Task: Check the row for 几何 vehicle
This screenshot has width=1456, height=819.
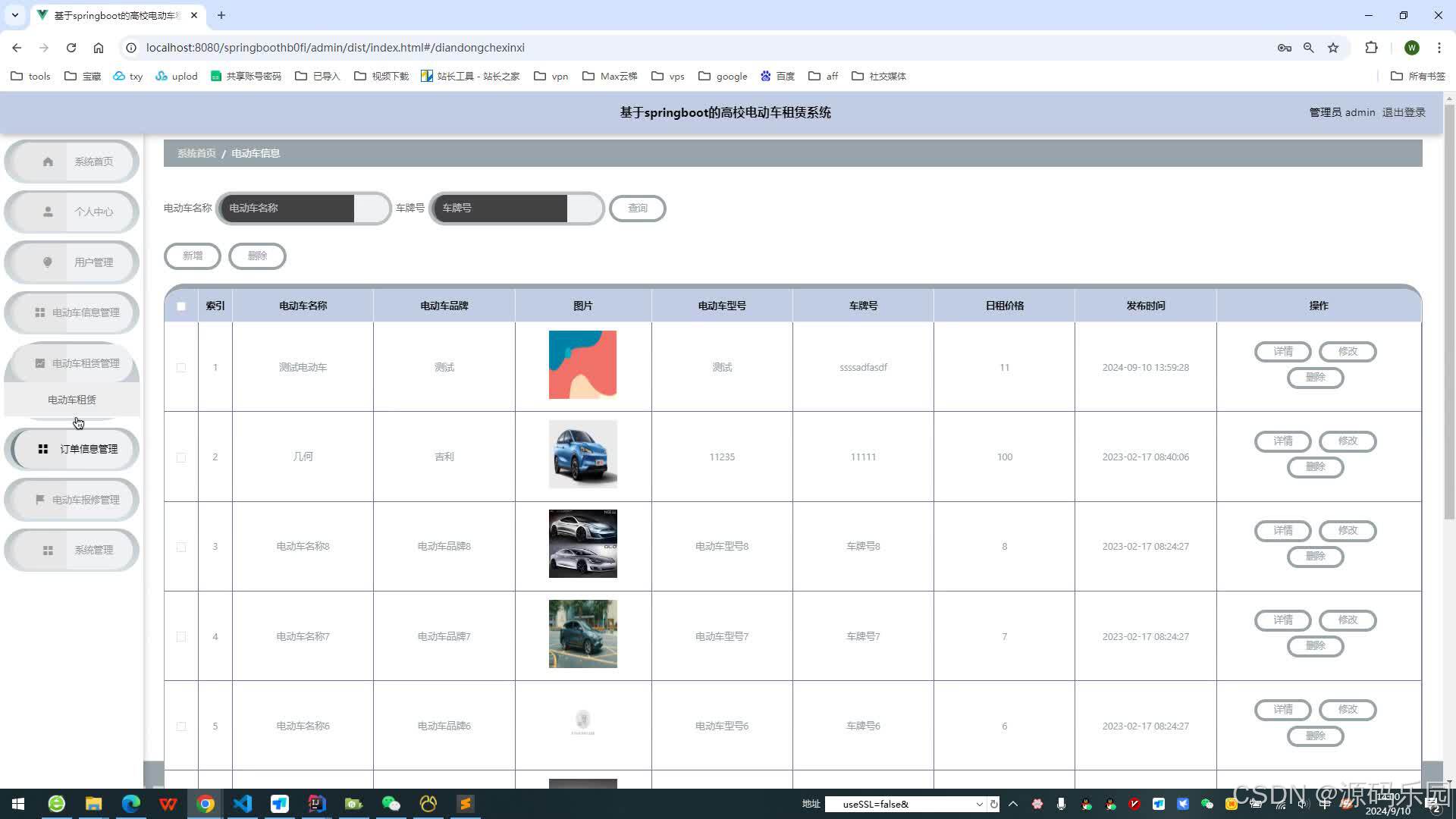Action: pos(180,457)
